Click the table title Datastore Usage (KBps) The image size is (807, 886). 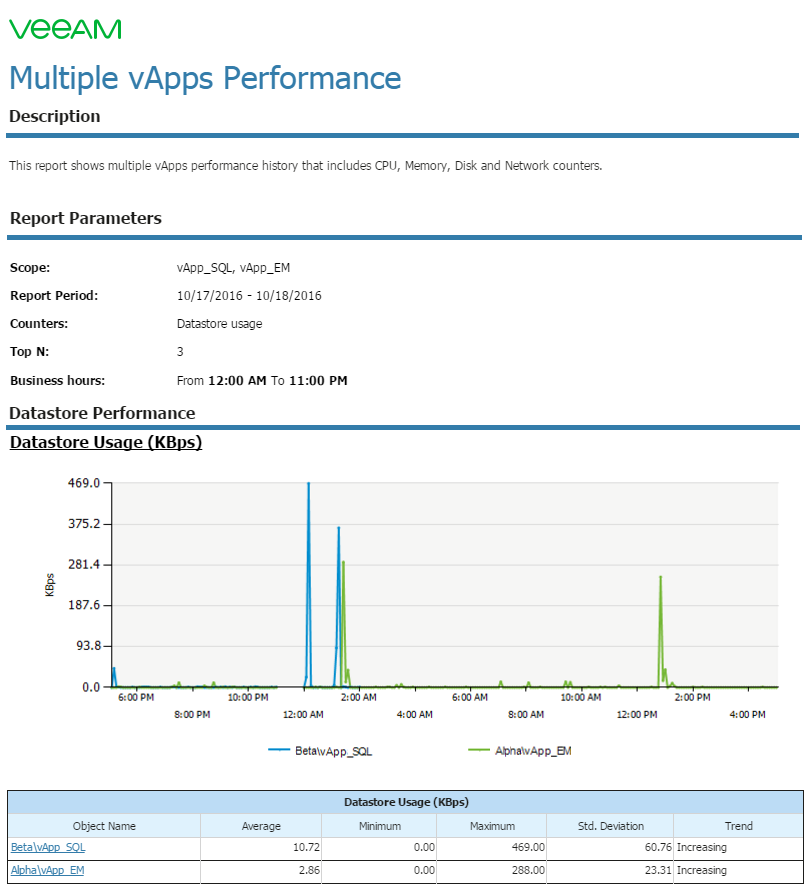[406, 802]
